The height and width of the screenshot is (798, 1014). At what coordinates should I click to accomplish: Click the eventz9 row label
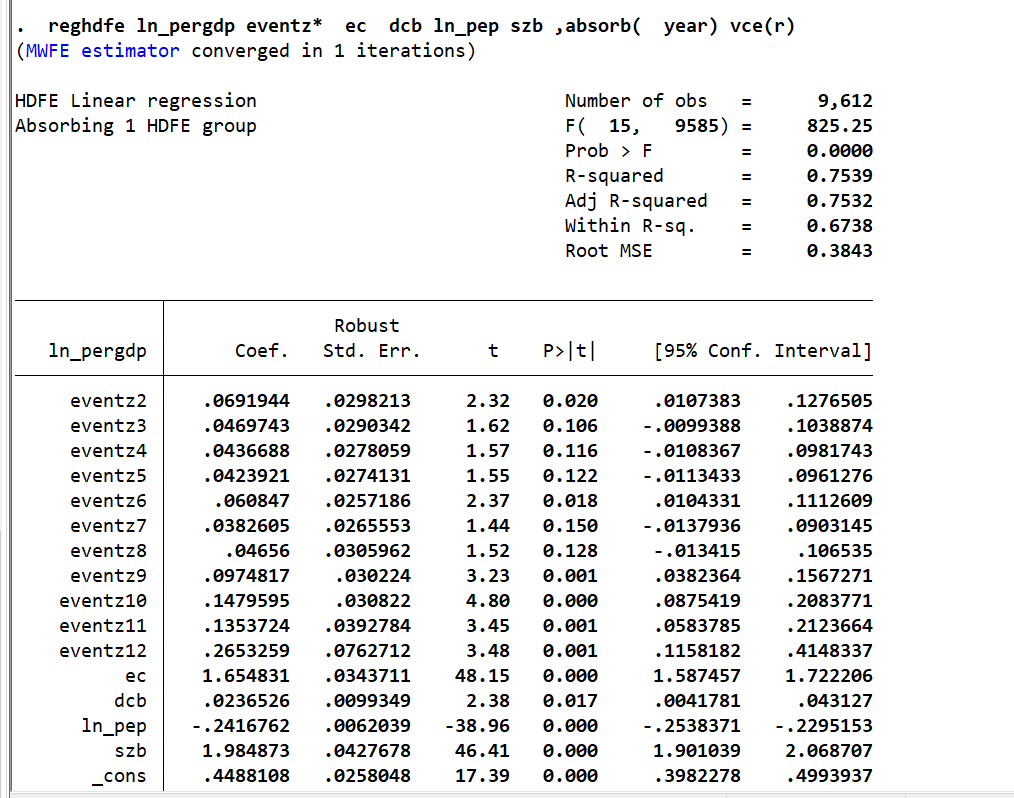(109, 576)
